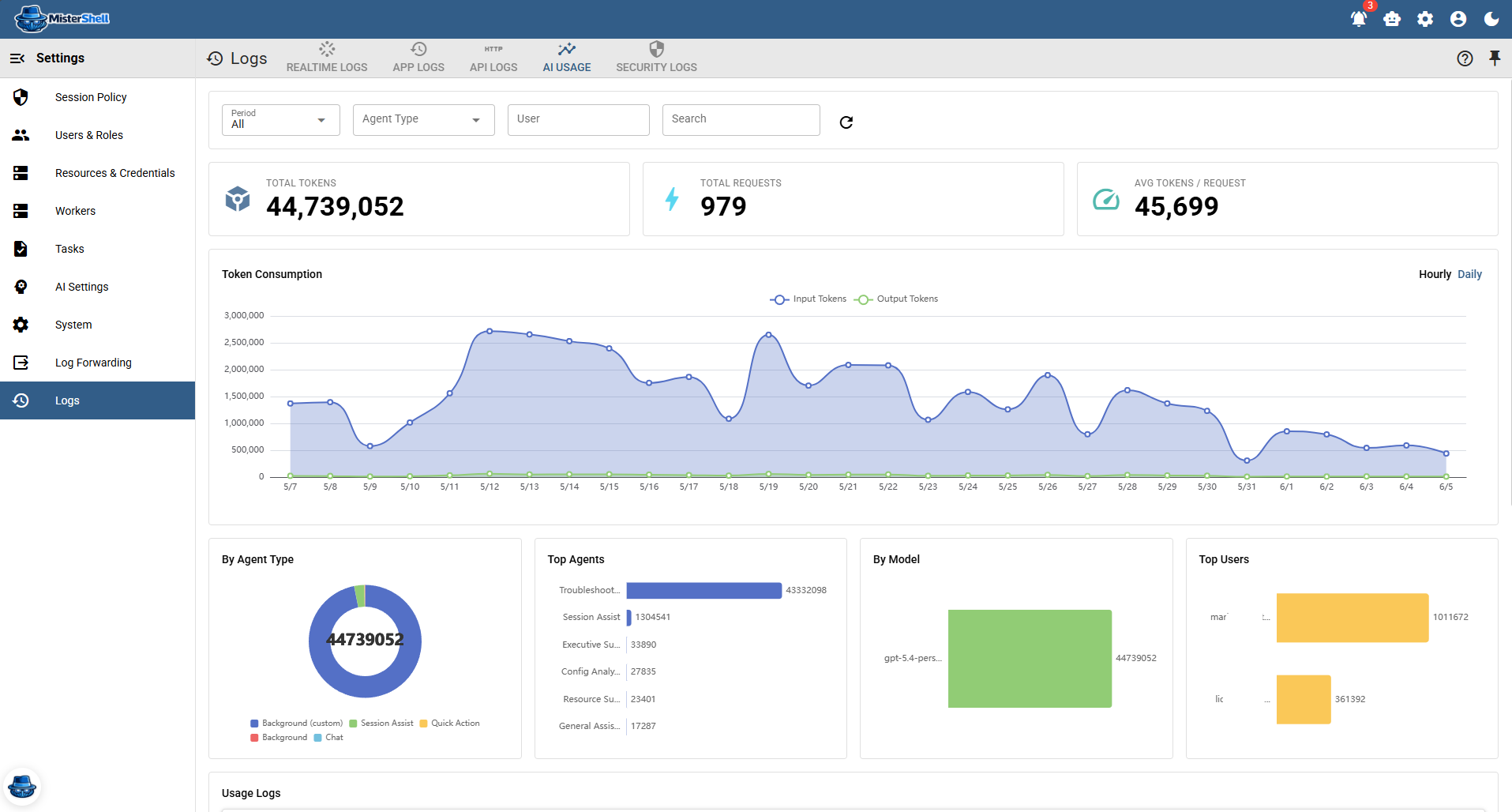1512x812 pixels.
Task: Focus the Search field
Action: (741, 120)
